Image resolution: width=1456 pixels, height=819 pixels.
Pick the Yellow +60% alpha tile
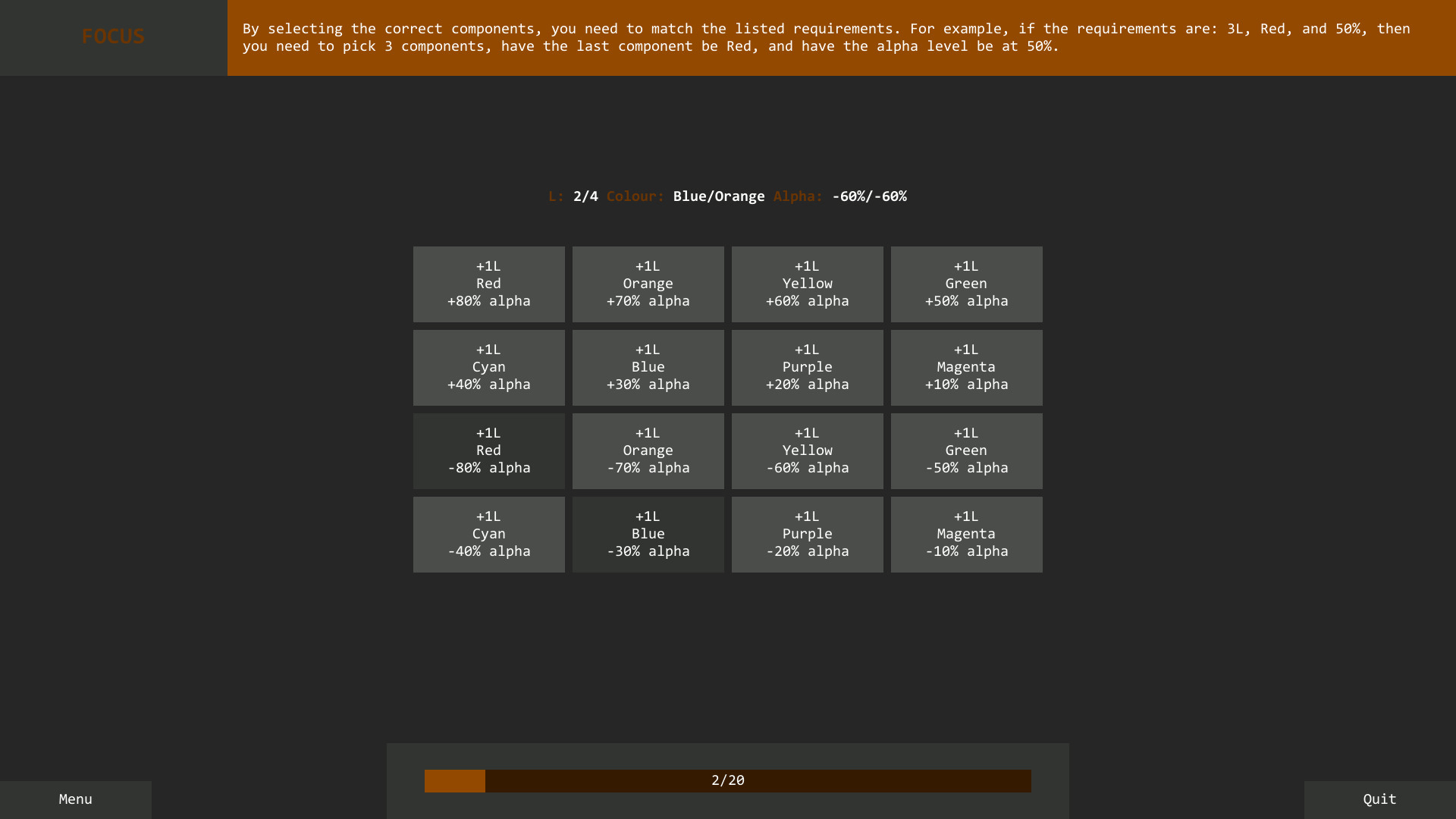(807, 284)
